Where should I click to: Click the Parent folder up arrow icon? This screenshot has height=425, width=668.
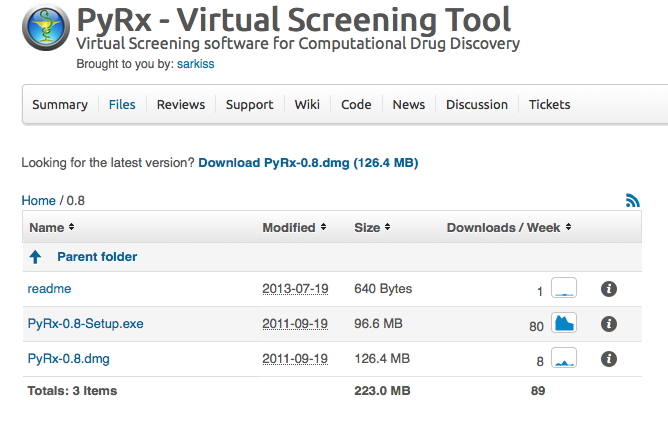click(x=35, y=257)
